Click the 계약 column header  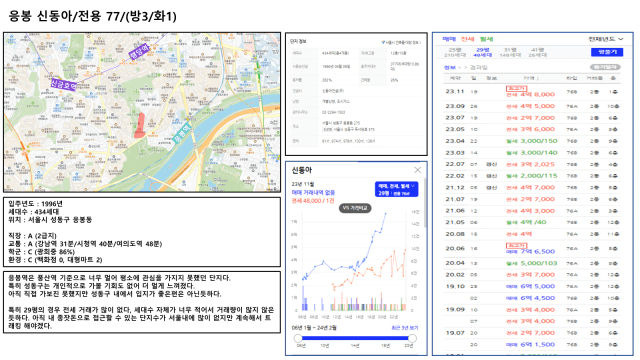pos(455,78)
